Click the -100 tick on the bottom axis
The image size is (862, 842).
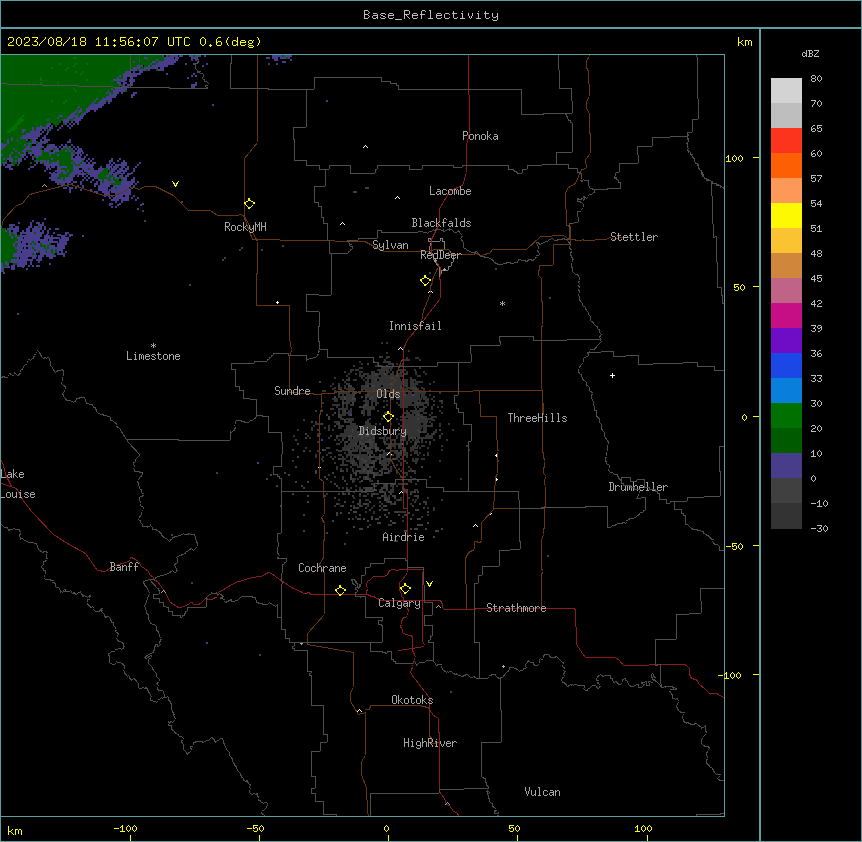point(125,828)
